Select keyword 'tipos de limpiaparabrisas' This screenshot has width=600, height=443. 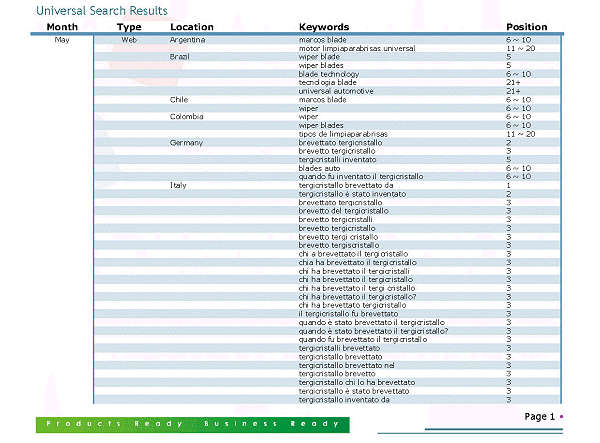click(x=343, y=134)
